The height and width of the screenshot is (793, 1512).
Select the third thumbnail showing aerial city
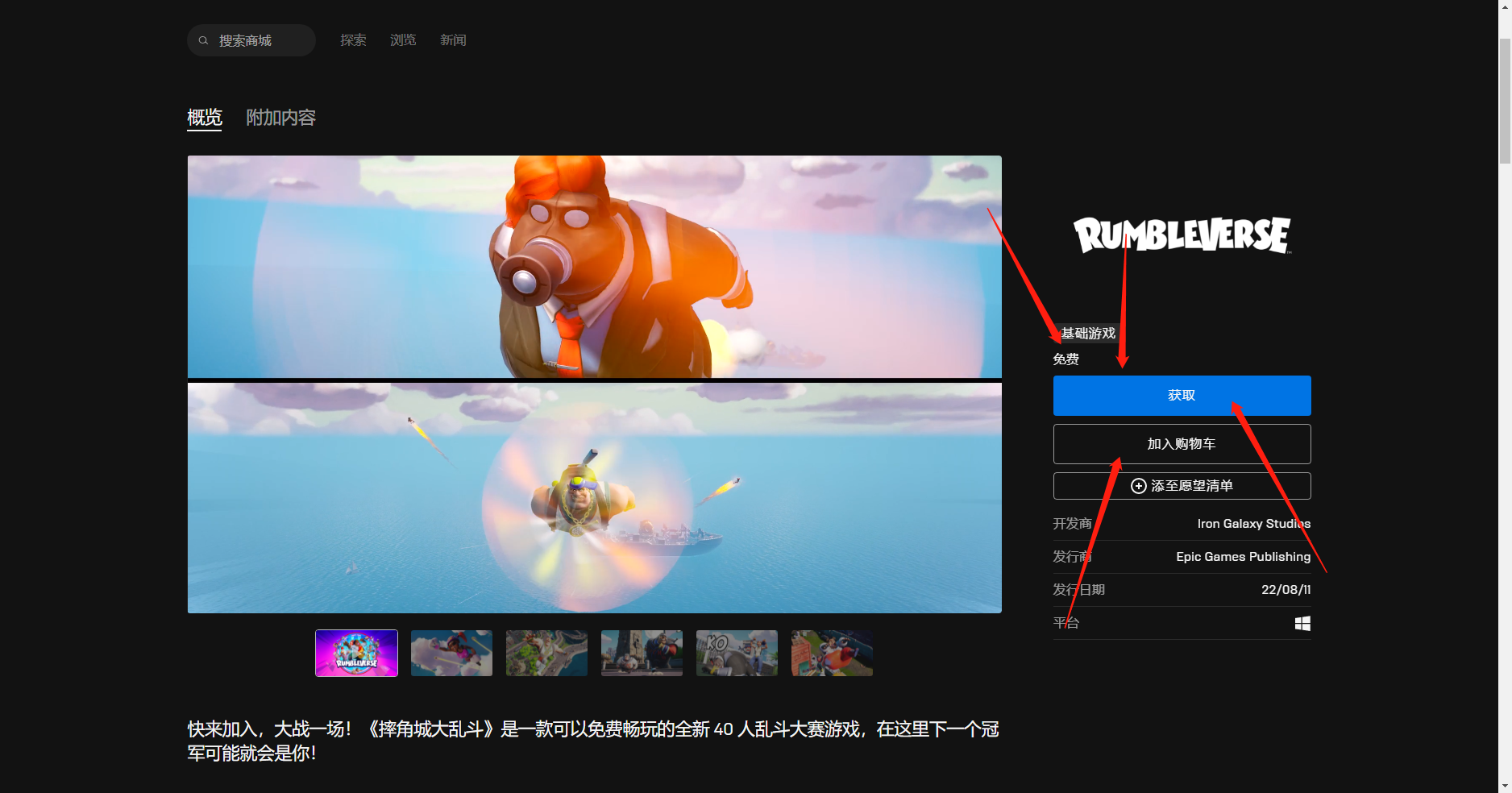546,653
